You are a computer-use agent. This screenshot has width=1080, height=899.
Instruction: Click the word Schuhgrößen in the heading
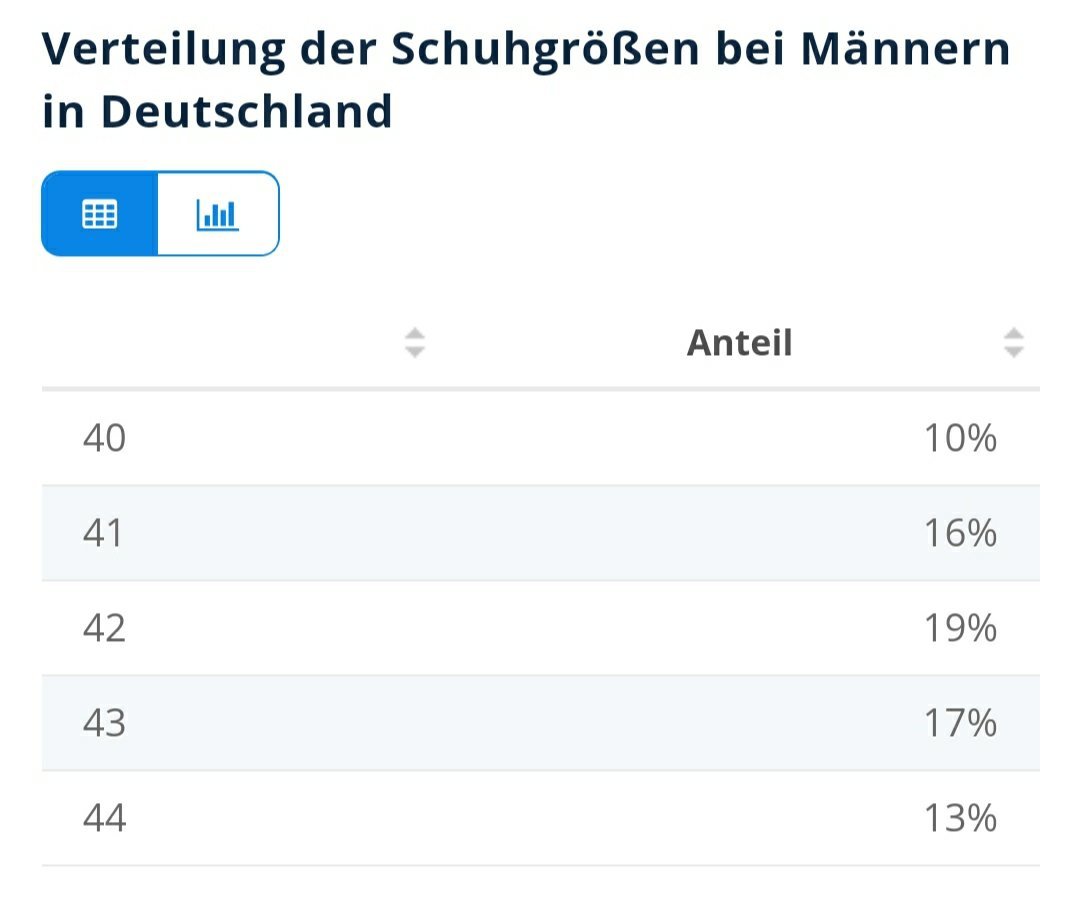(x=545, y=50)
